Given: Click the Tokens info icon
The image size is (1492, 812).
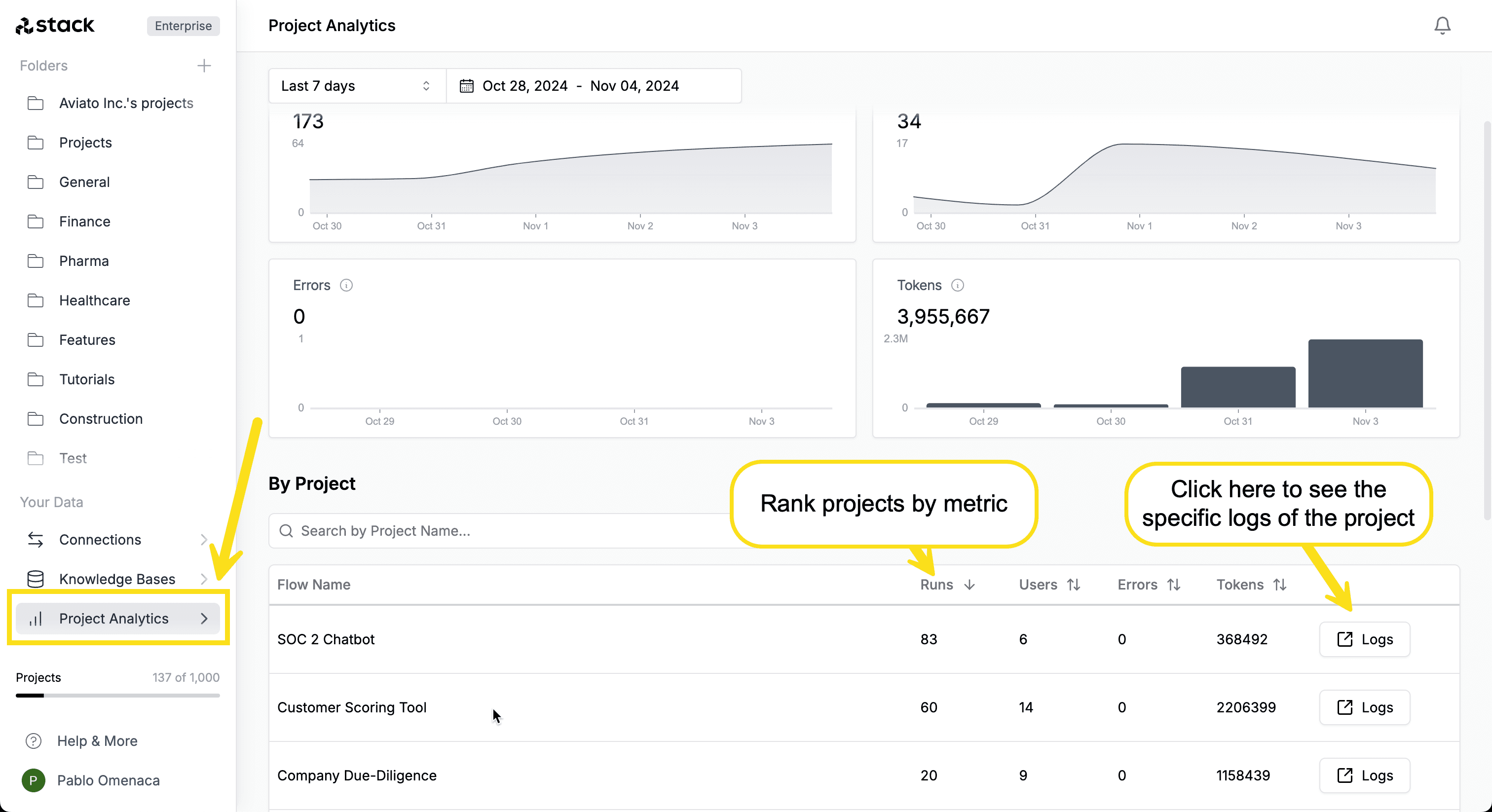Looking at the screenshot, I should (x=958, y=285).
